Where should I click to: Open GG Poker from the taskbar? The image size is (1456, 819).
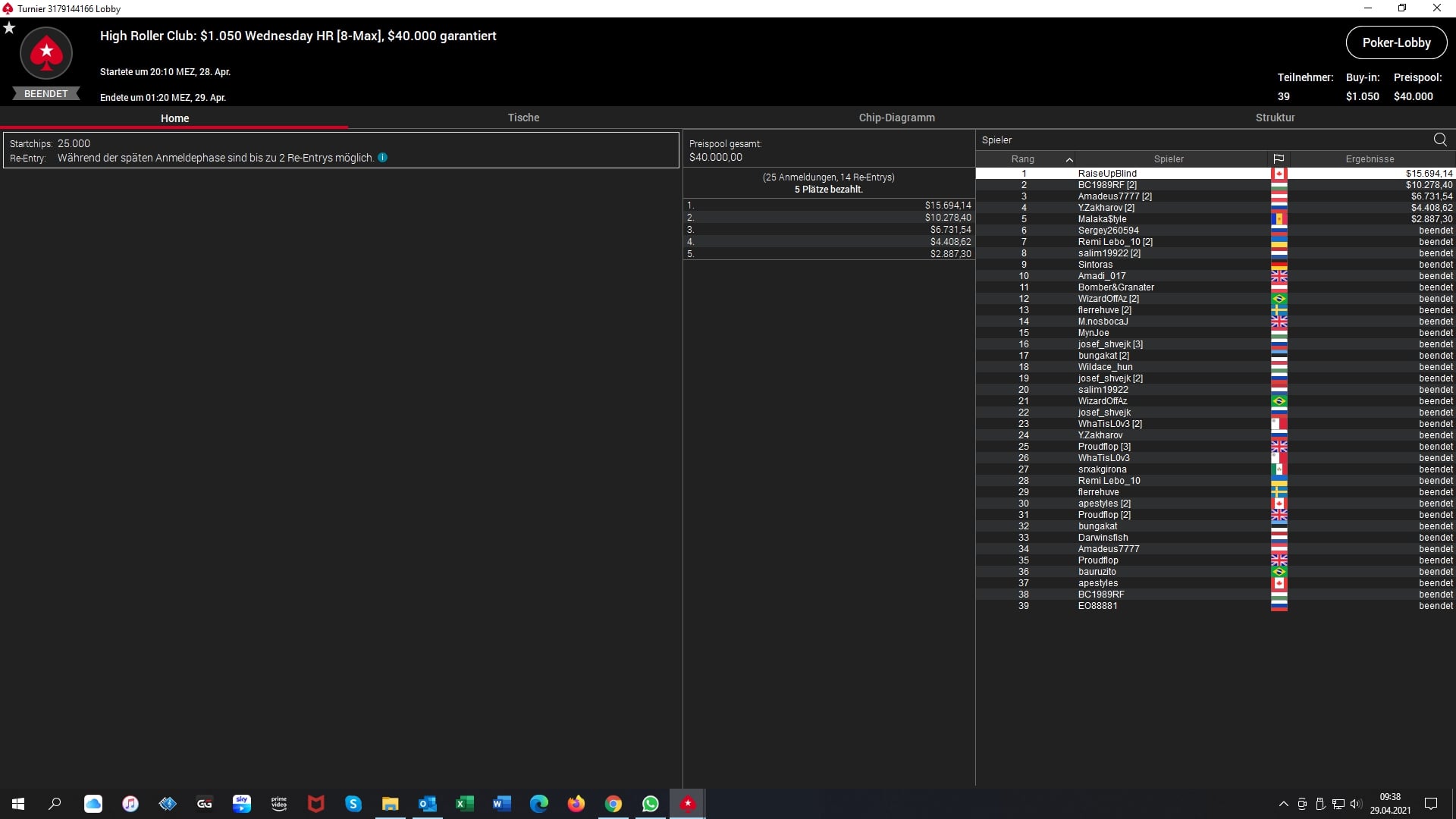pyautogui.click(x=204, y=804)
